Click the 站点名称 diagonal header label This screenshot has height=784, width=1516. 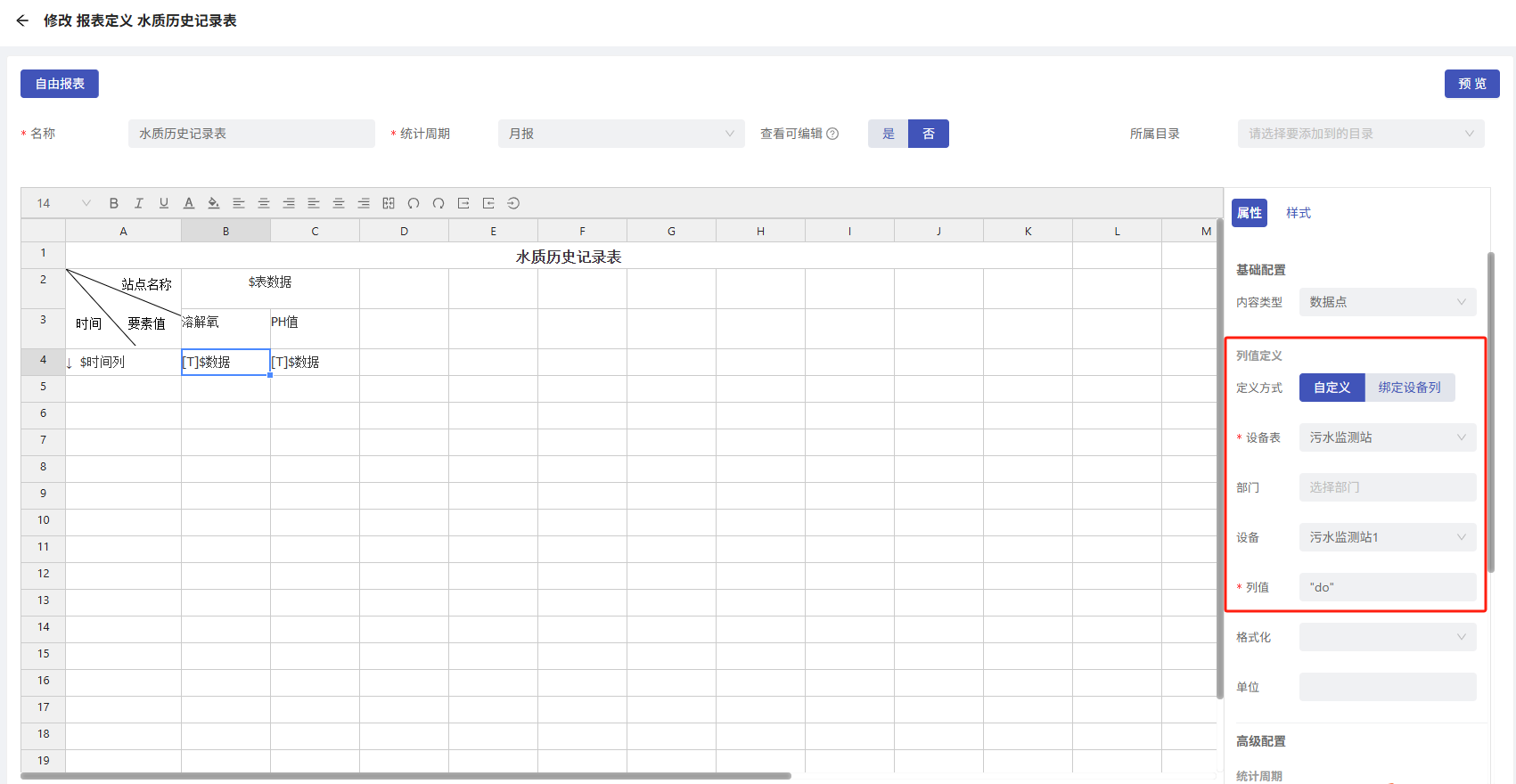pyautogui.click(x=146, y=284)
